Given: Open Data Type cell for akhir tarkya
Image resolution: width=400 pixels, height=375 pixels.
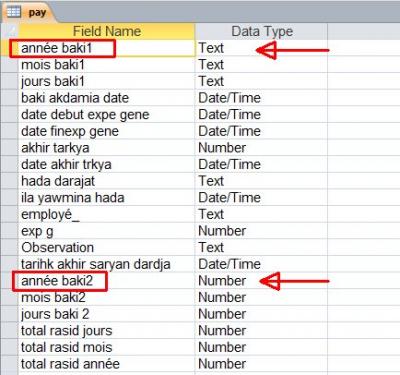Looking at the screenshot, I should click(x=261, y=148).
